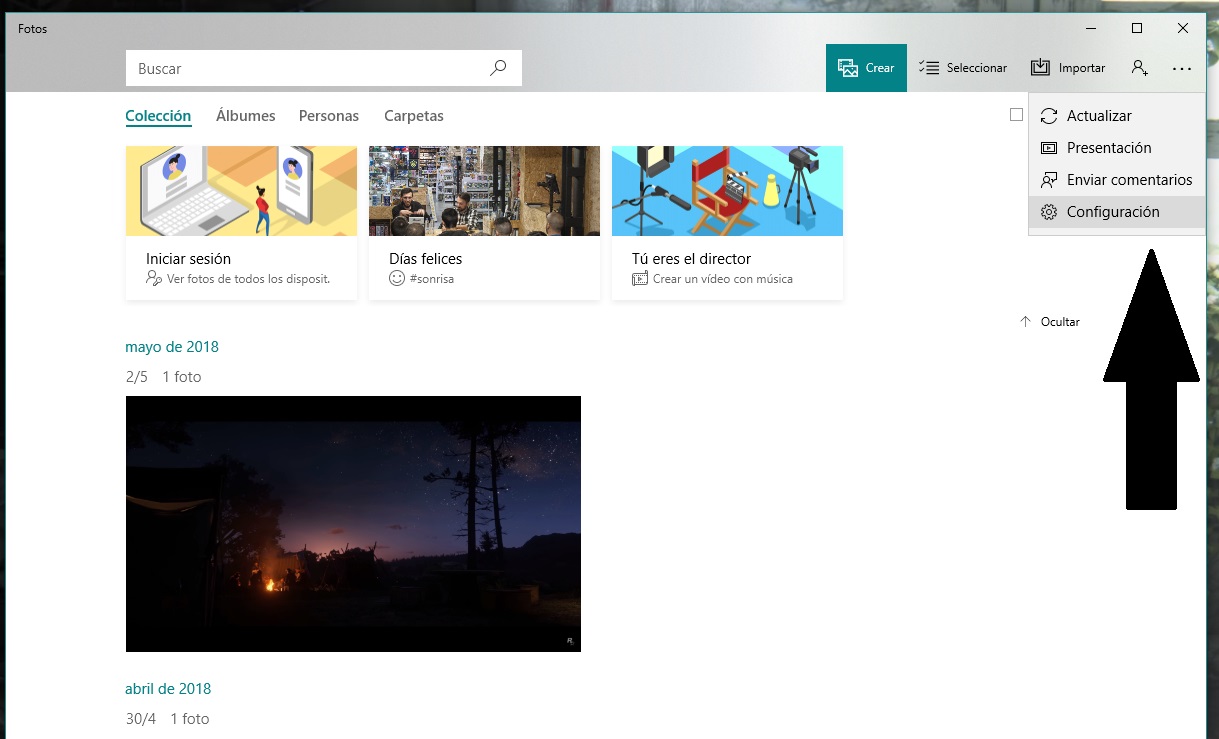The height and width of the screenshot is (739, 1219).
Task: Click the search magnifier icon
Action: point(498,69)
